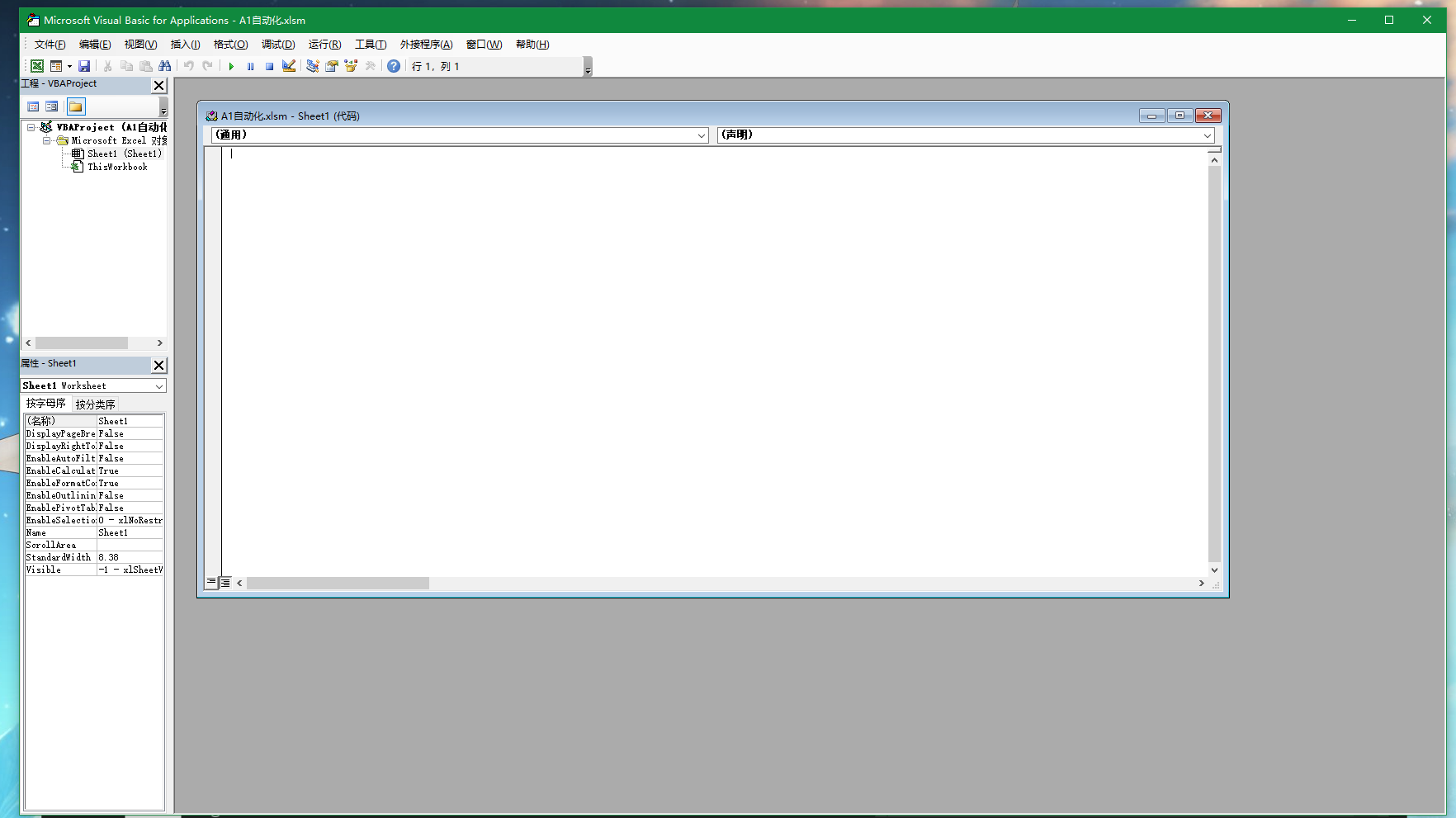Open the 视图(V) menu

[x=140, y=45]
